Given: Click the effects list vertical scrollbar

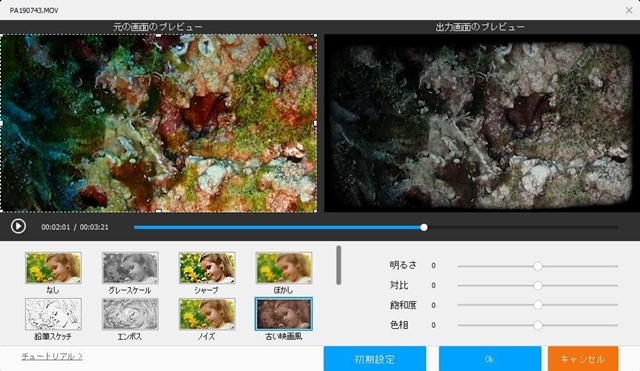Looking at the screenshot, I should click(x=338, y=265).
